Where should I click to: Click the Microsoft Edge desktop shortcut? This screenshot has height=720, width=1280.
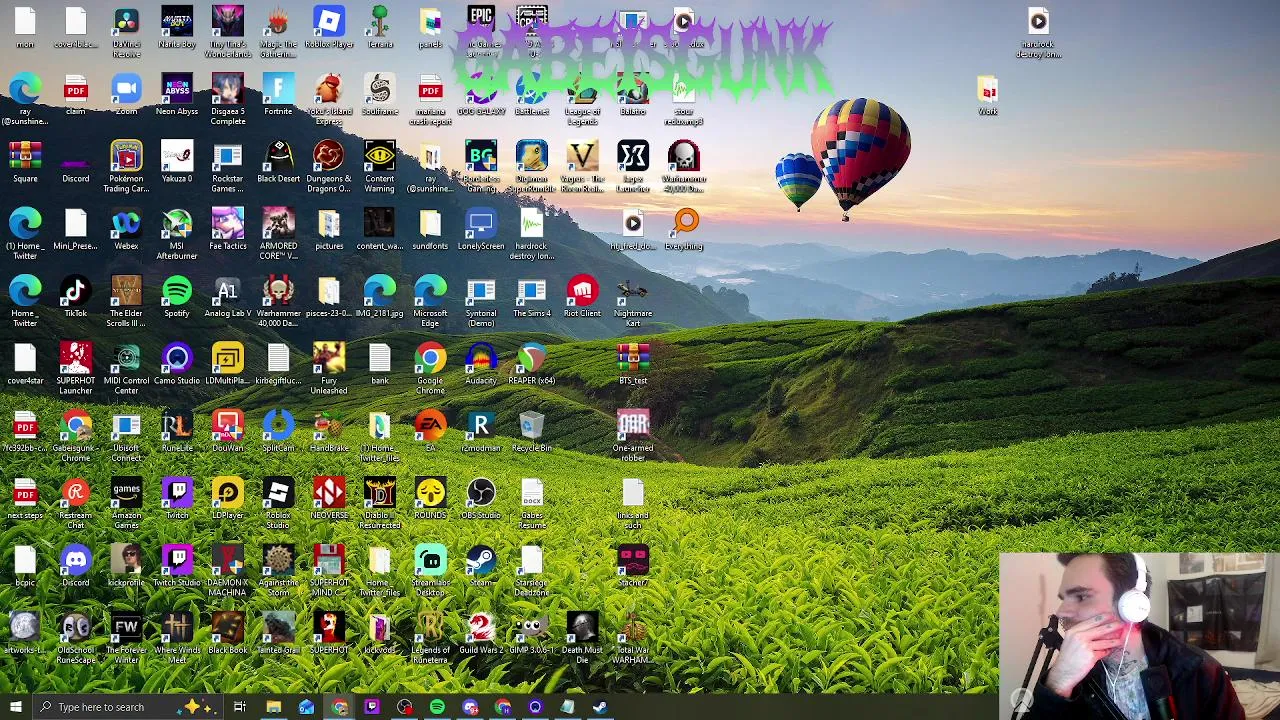click(430, 302)
